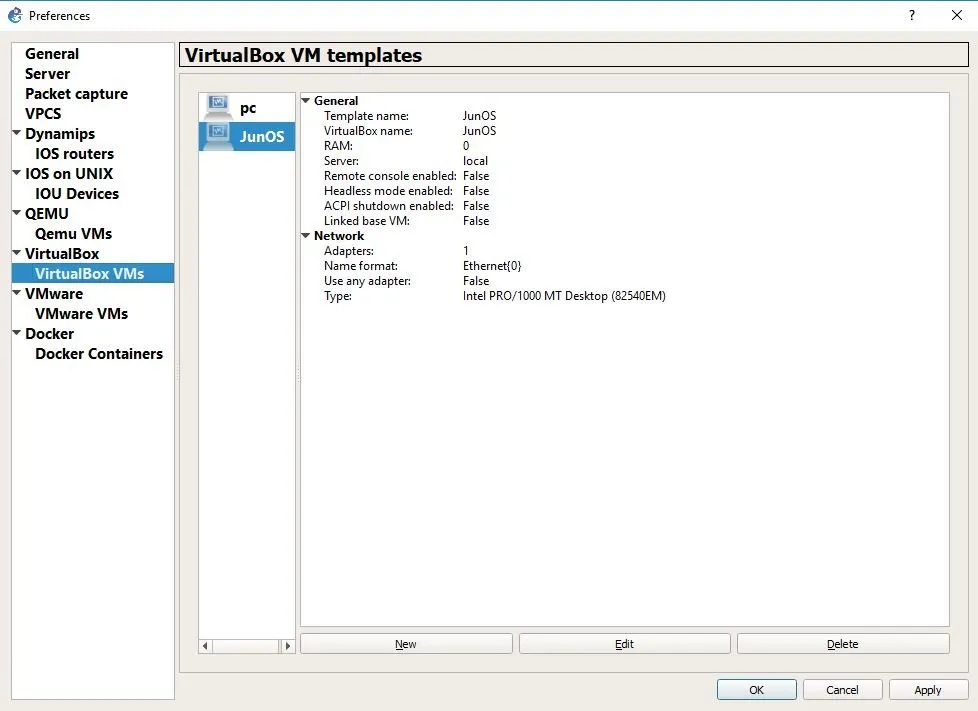The image size is (978, 711).
Task: Click the Apply button
Action: click(x=928, y=690)
